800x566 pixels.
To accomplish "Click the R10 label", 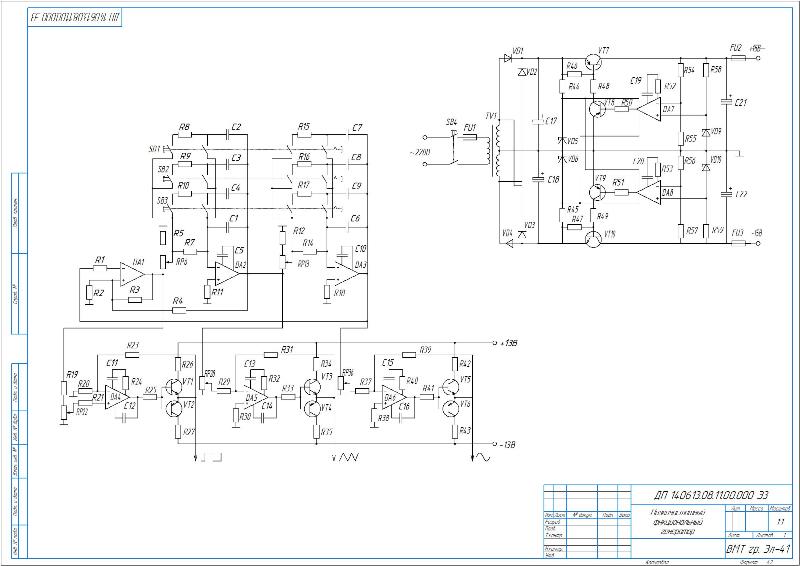I will pyautogui.click(x=183, y=186).
